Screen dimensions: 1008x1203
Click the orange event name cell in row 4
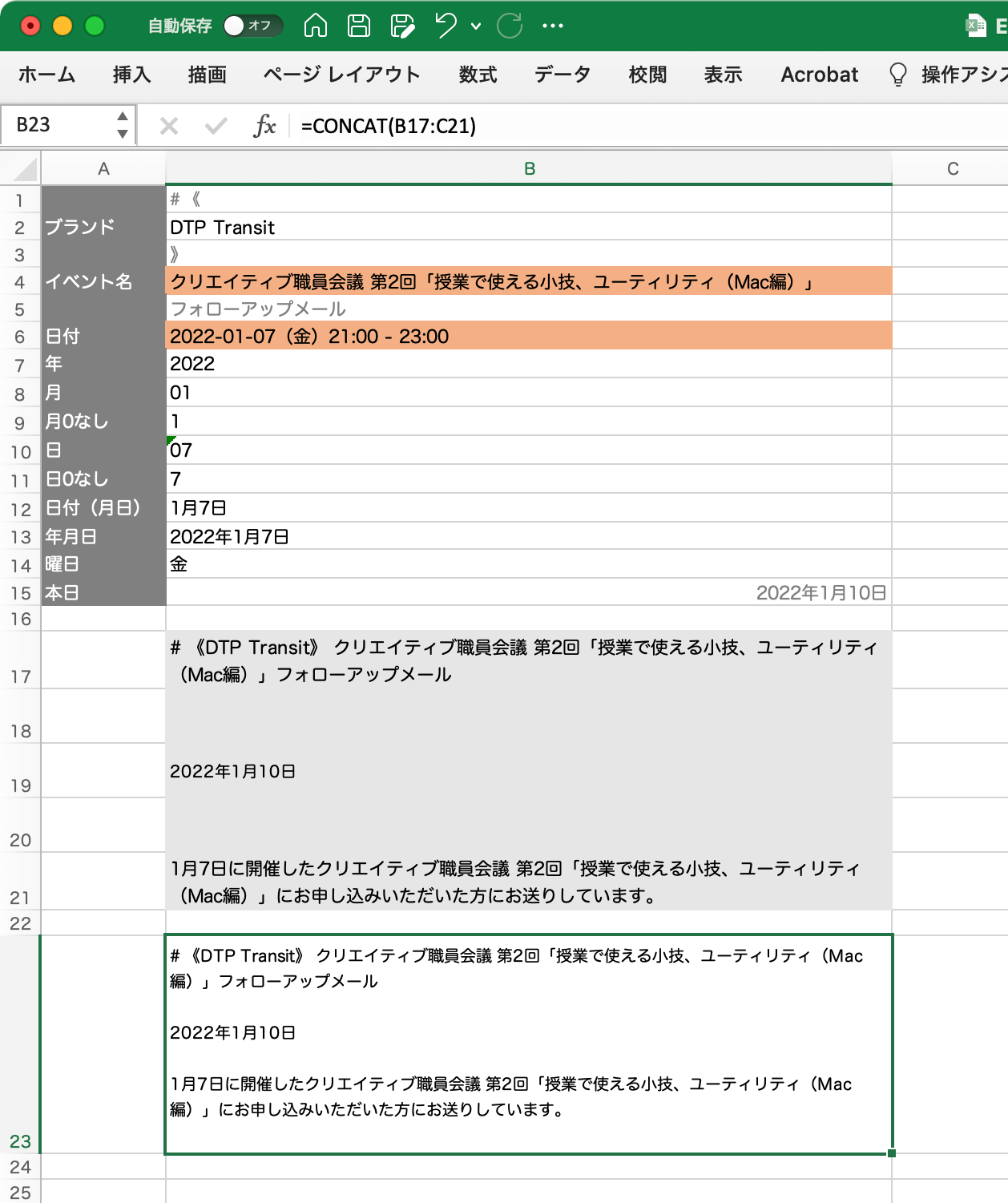(x=529, y=281)
